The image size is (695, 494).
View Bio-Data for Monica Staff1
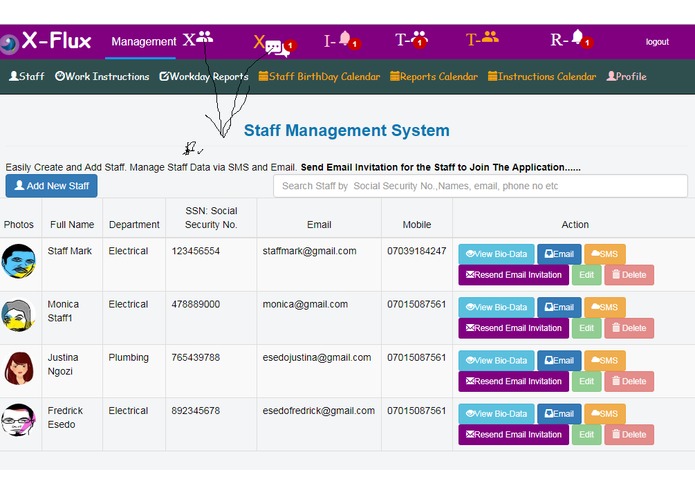tap(496, 307)
